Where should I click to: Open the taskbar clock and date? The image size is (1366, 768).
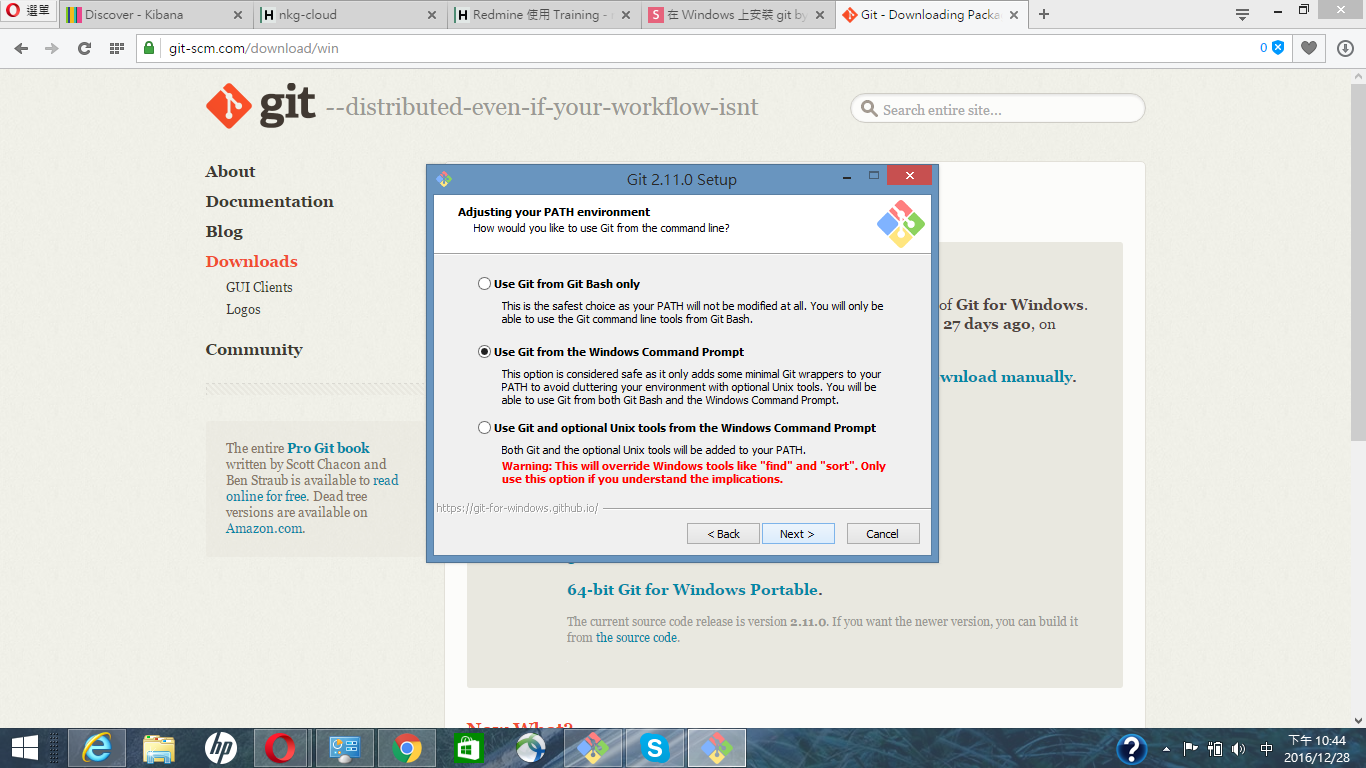(1316, 748)
